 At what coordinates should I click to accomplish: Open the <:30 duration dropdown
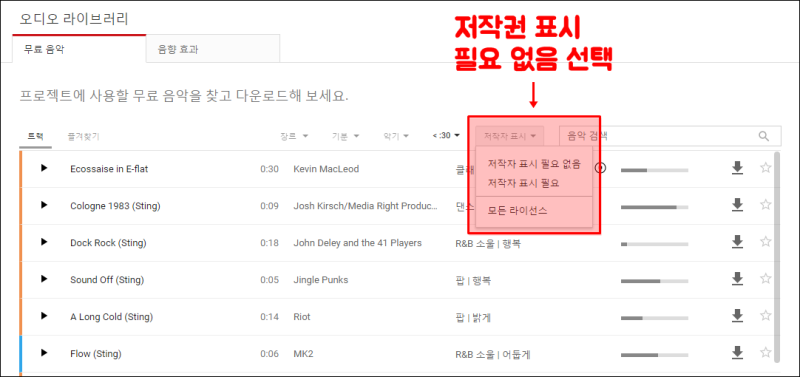tap(446, 135)
